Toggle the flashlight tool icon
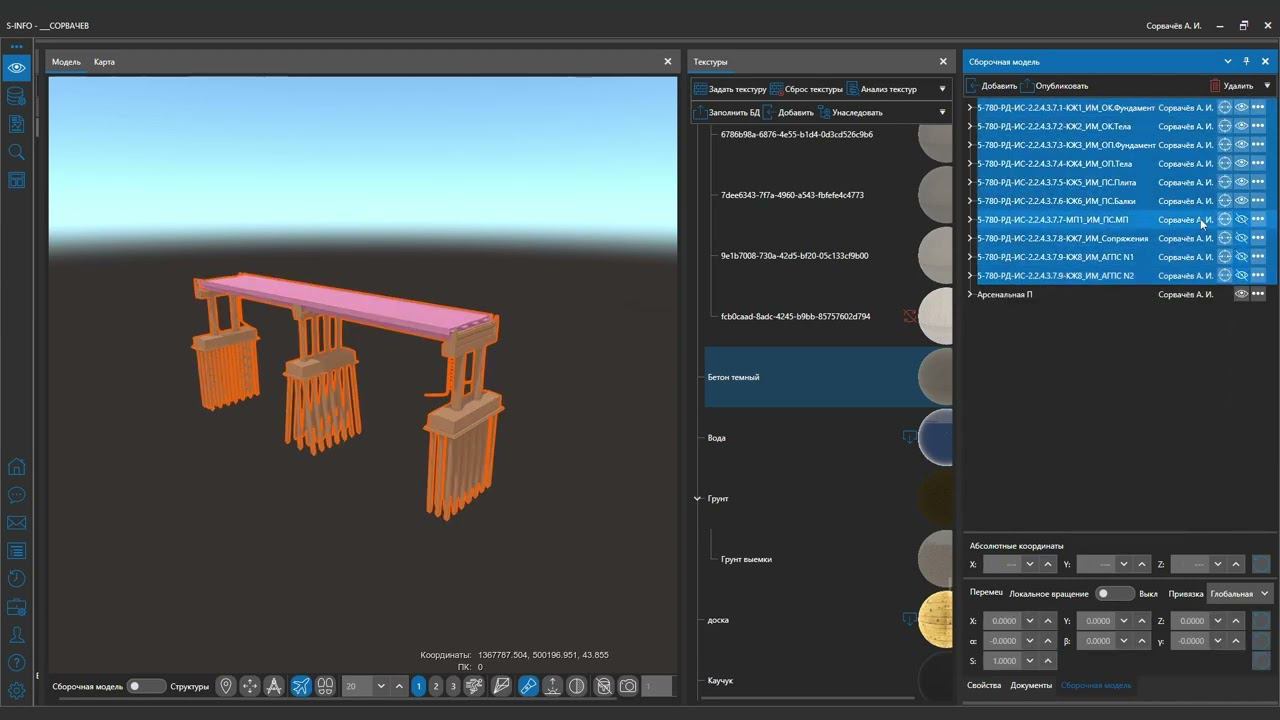Viewport: 1280px width, 720px height. pos(528,686)
